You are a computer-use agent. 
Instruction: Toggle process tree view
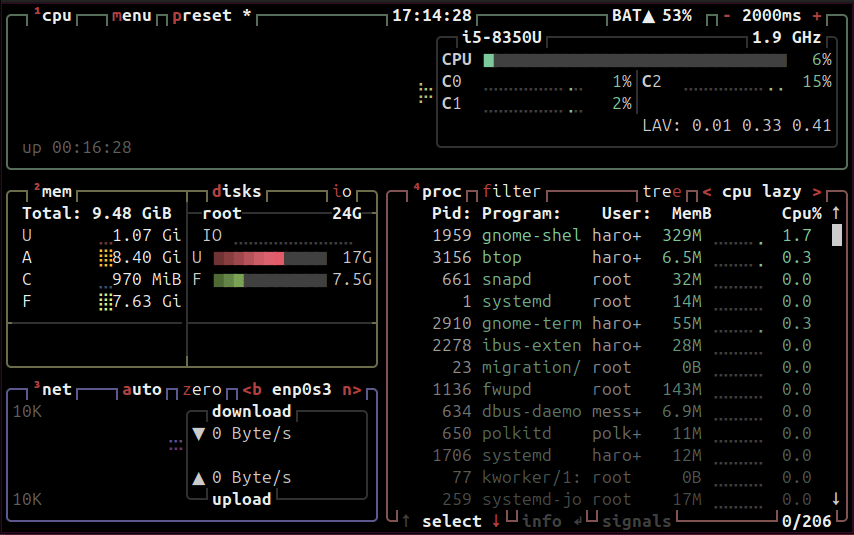[662, 192]
